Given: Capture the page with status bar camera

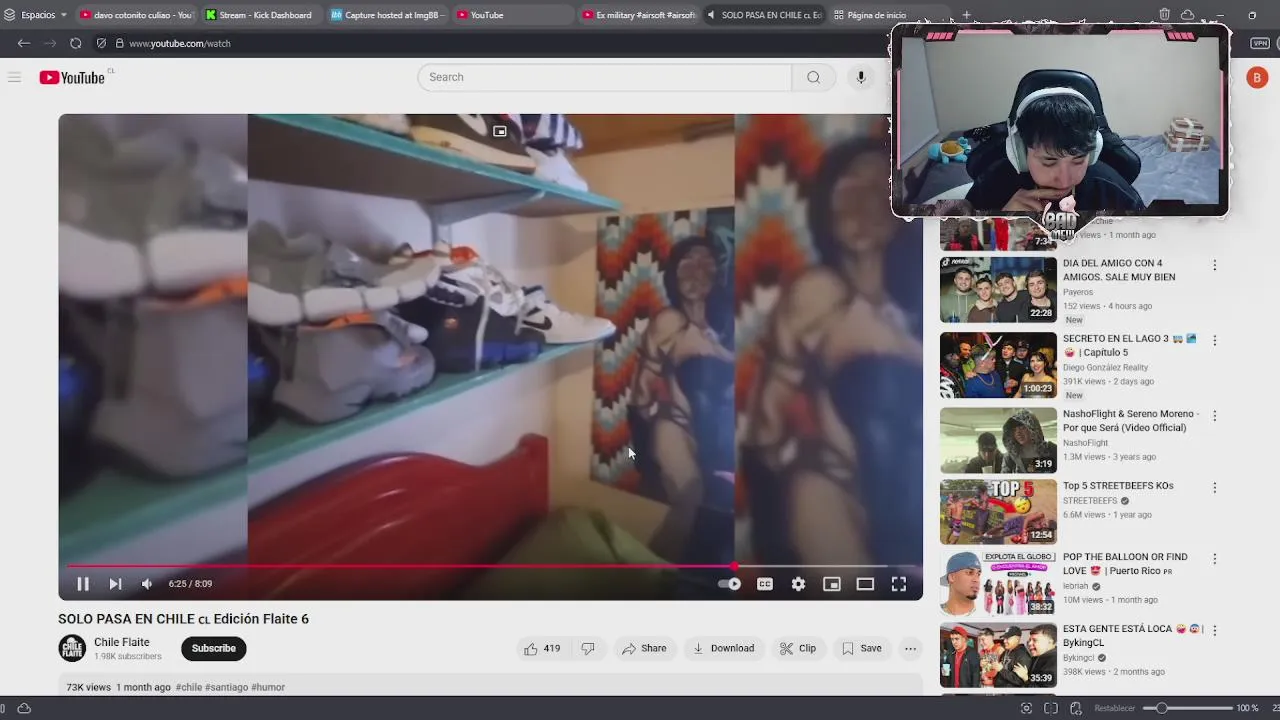Looking at the screenshot, I should tap(1026, 708).
